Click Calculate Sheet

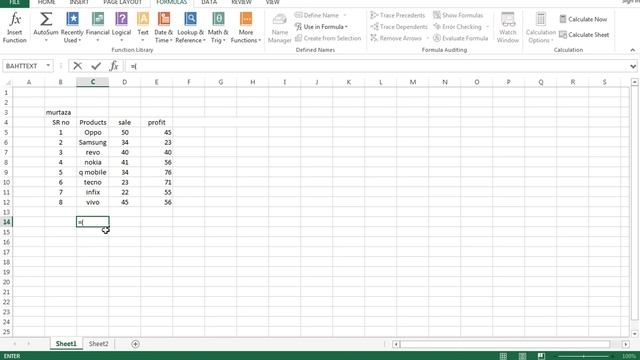pyautogui.click(x=584, y=35)
